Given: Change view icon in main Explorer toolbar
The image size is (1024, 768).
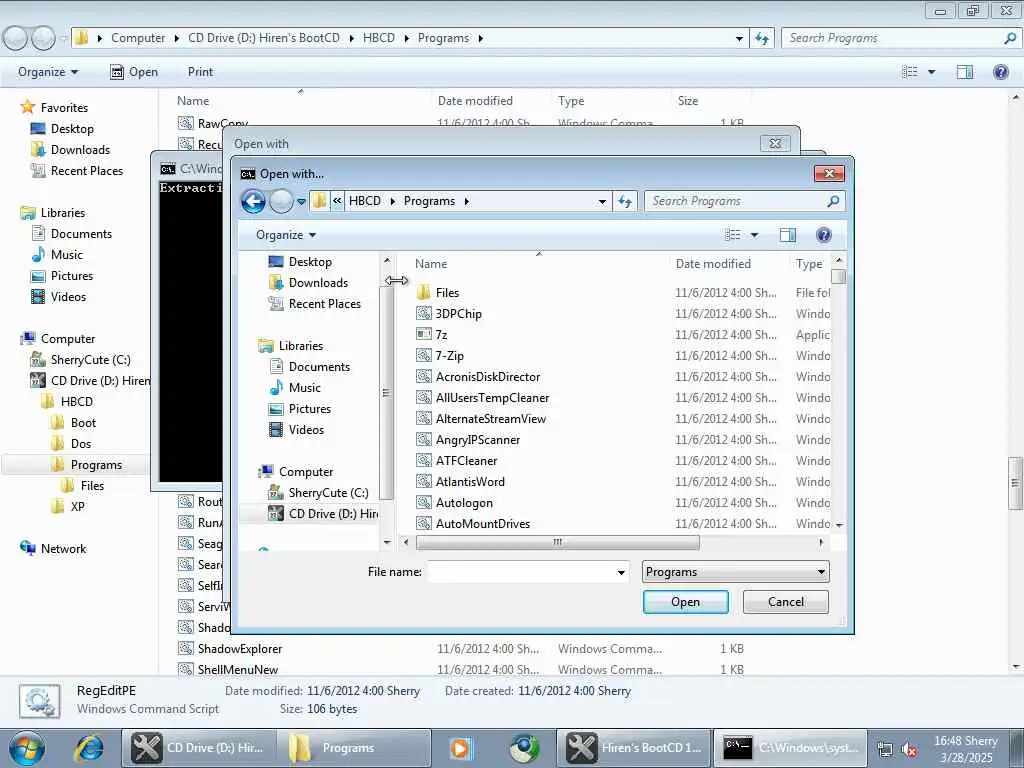Looking at the screenshot, I should pos(910,72).
